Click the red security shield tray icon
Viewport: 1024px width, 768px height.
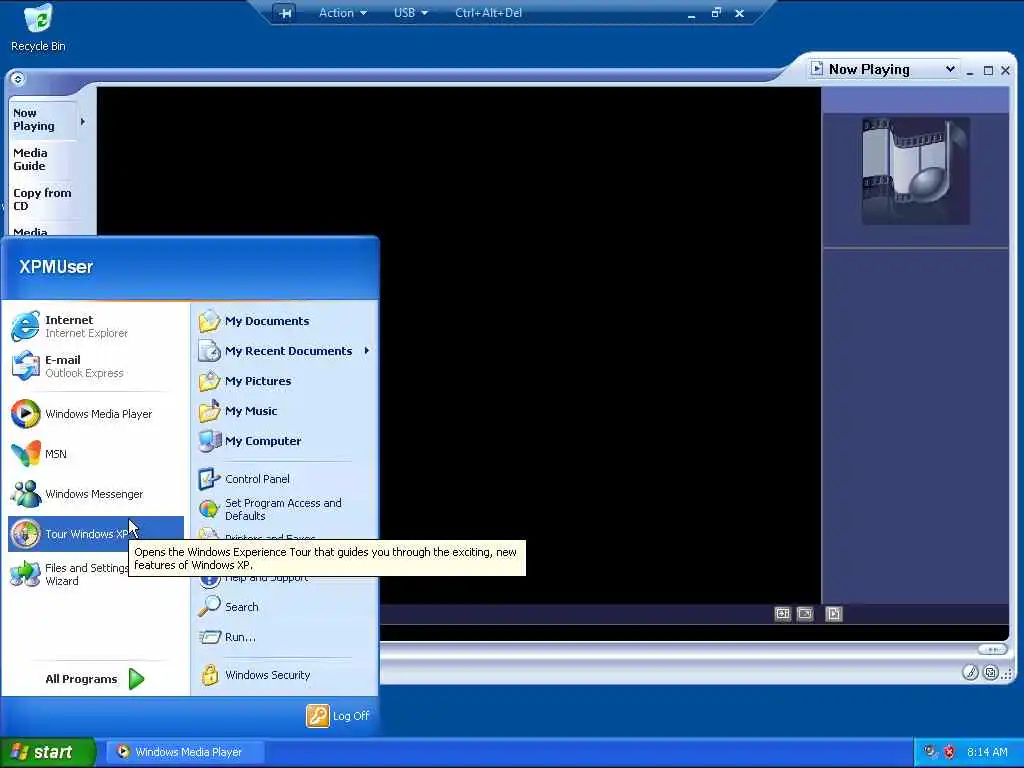[950, 752]
